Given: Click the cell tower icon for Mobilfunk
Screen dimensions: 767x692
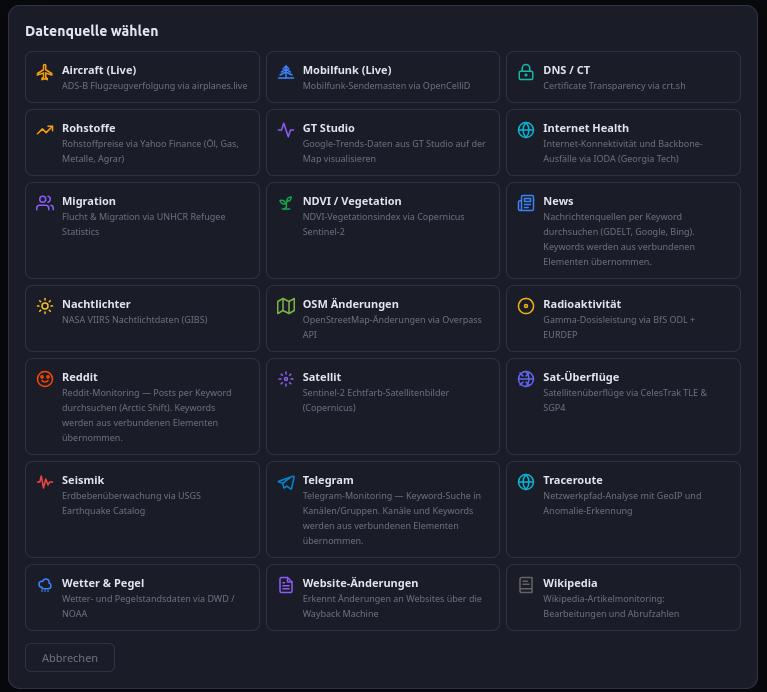Looking at the screenshot, I should coord(286,72).
